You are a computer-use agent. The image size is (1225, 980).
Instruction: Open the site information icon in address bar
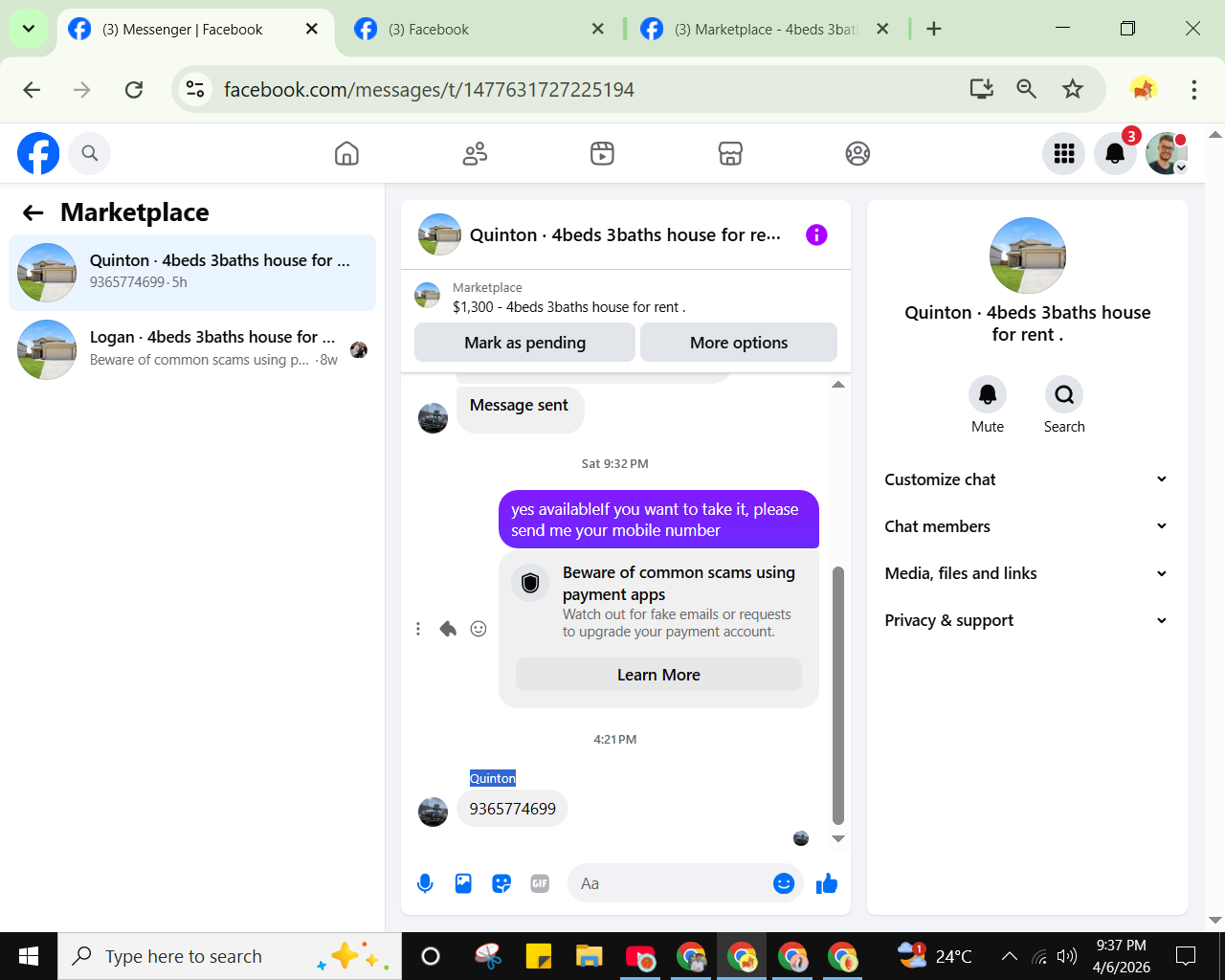(195, 89)
